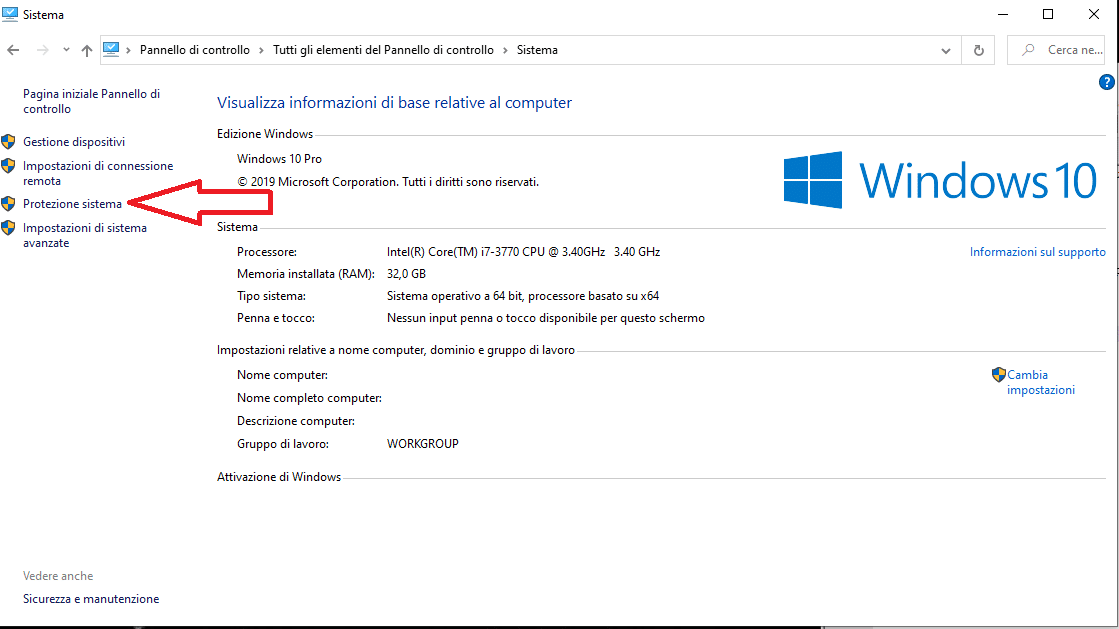This screenshot has height=629, width=1119.
Task: Close the Sistema window
Action: pos(1093,14)
